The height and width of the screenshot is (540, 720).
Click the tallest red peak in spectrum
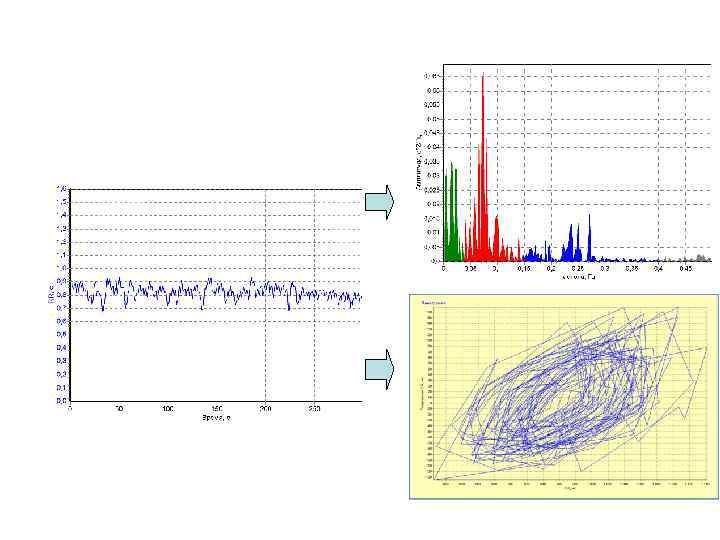(x=483, y=167)
